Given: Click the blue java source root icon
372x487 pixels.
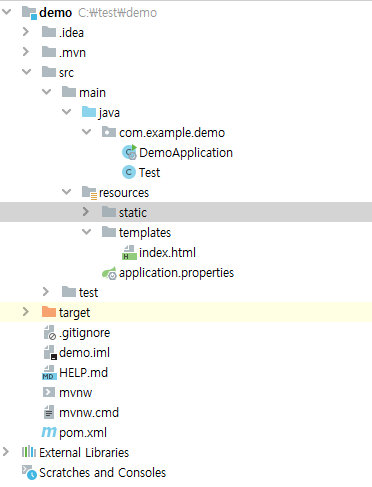Looking at the screenshot, I should pyautogui.click(x=89, y=112).
